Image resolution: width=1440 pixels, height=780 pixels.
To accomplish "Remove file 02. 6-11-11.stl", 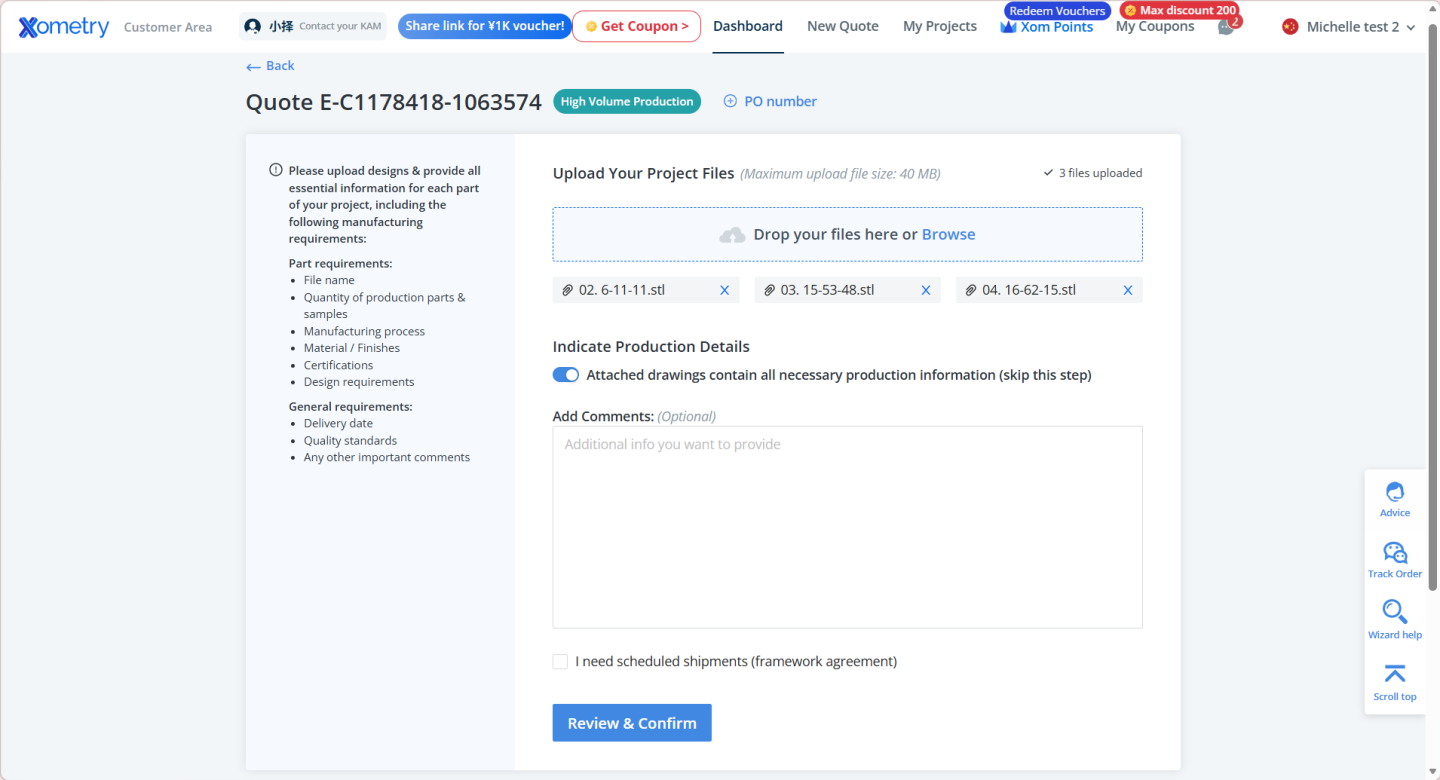I will (x=725, y=291).
